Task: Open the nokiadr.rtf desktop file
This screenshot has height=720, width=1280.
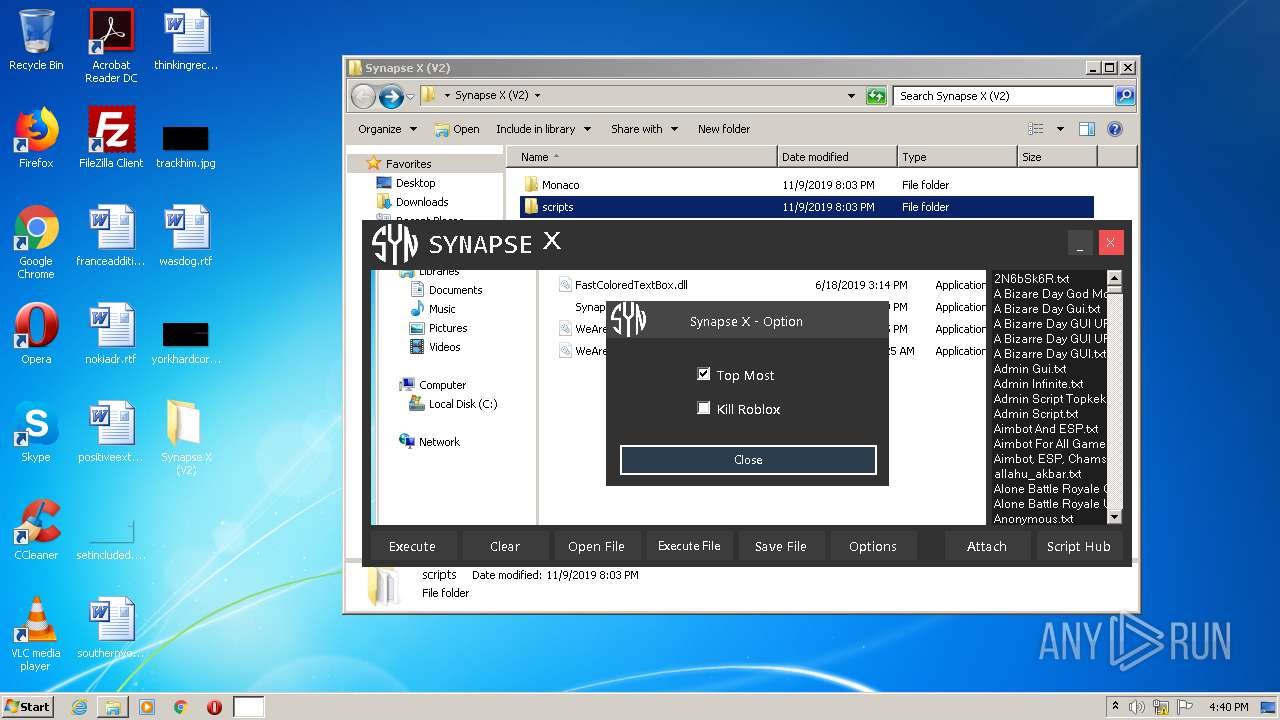Action: (111, 334)
